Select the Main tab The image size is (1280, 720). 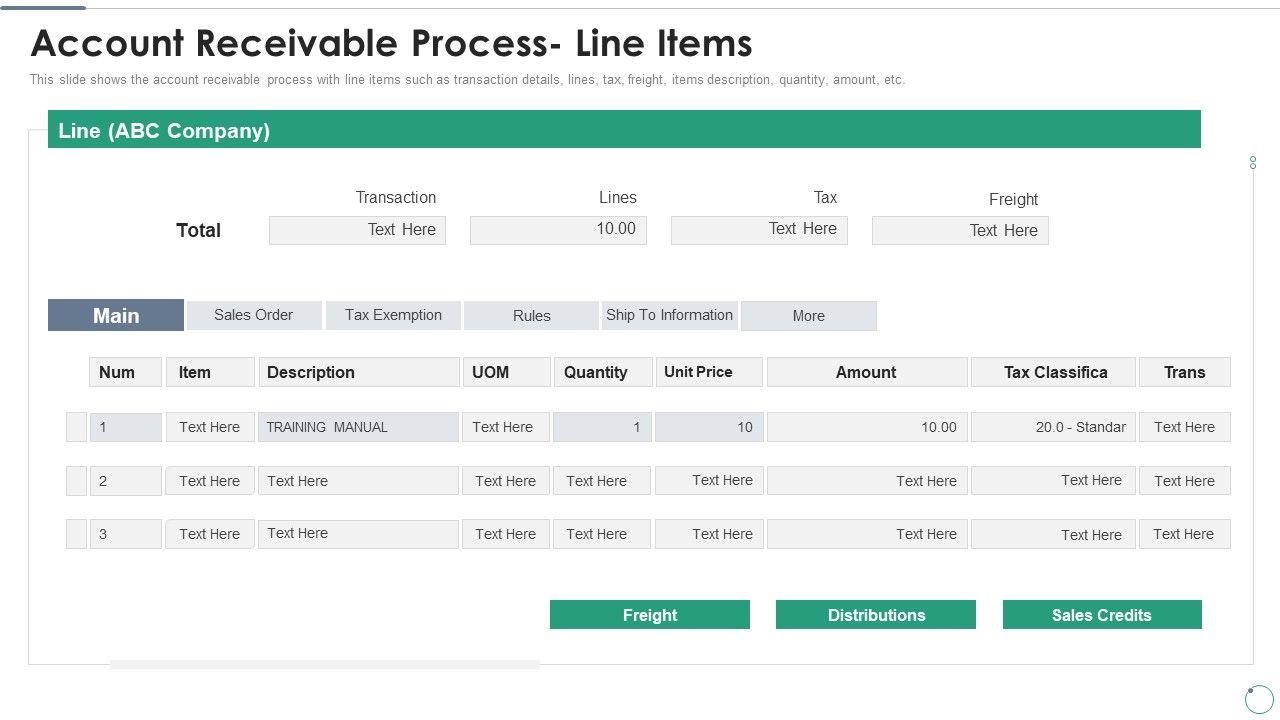click(116, 315)
